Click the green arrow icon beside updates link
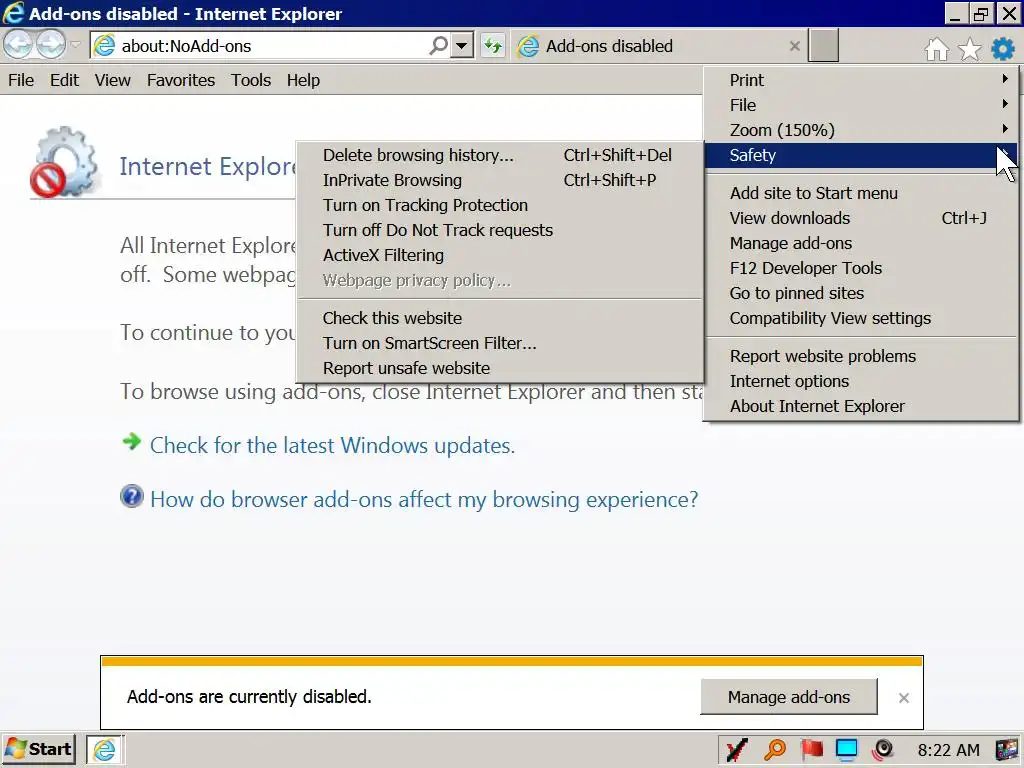 [131, 442]
